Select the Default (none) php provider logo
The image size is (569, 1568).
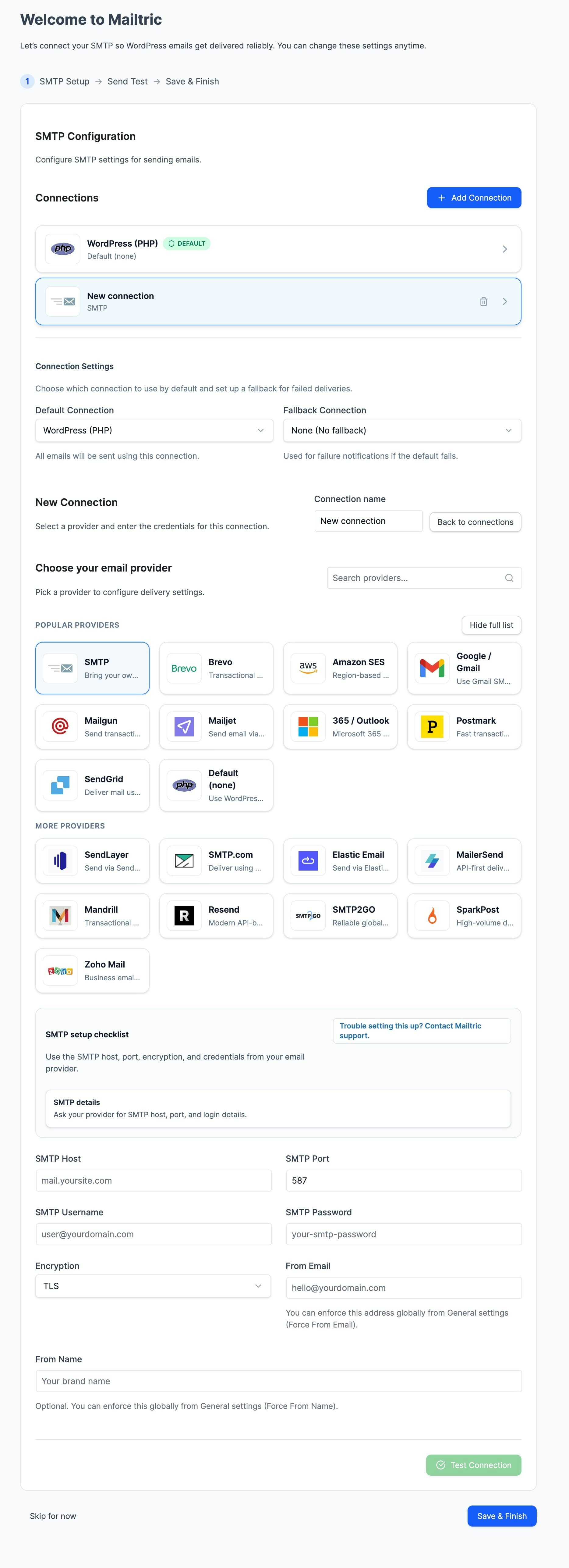(x=184, y=785)
